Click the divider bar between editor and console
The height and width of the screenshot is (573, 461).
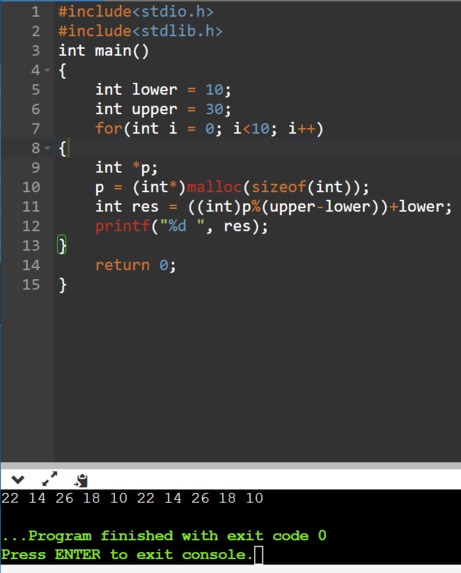click(x=230, y=466)
